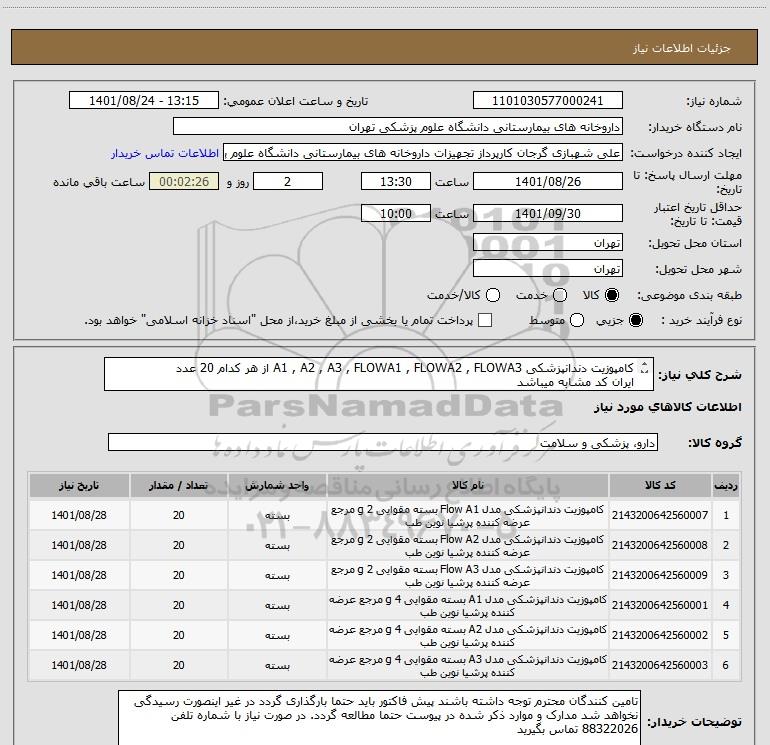This screenshot has width=770, height=745.
Task: Click the شماره نیاز field 1101030577000241
Action: coord(548,101)
